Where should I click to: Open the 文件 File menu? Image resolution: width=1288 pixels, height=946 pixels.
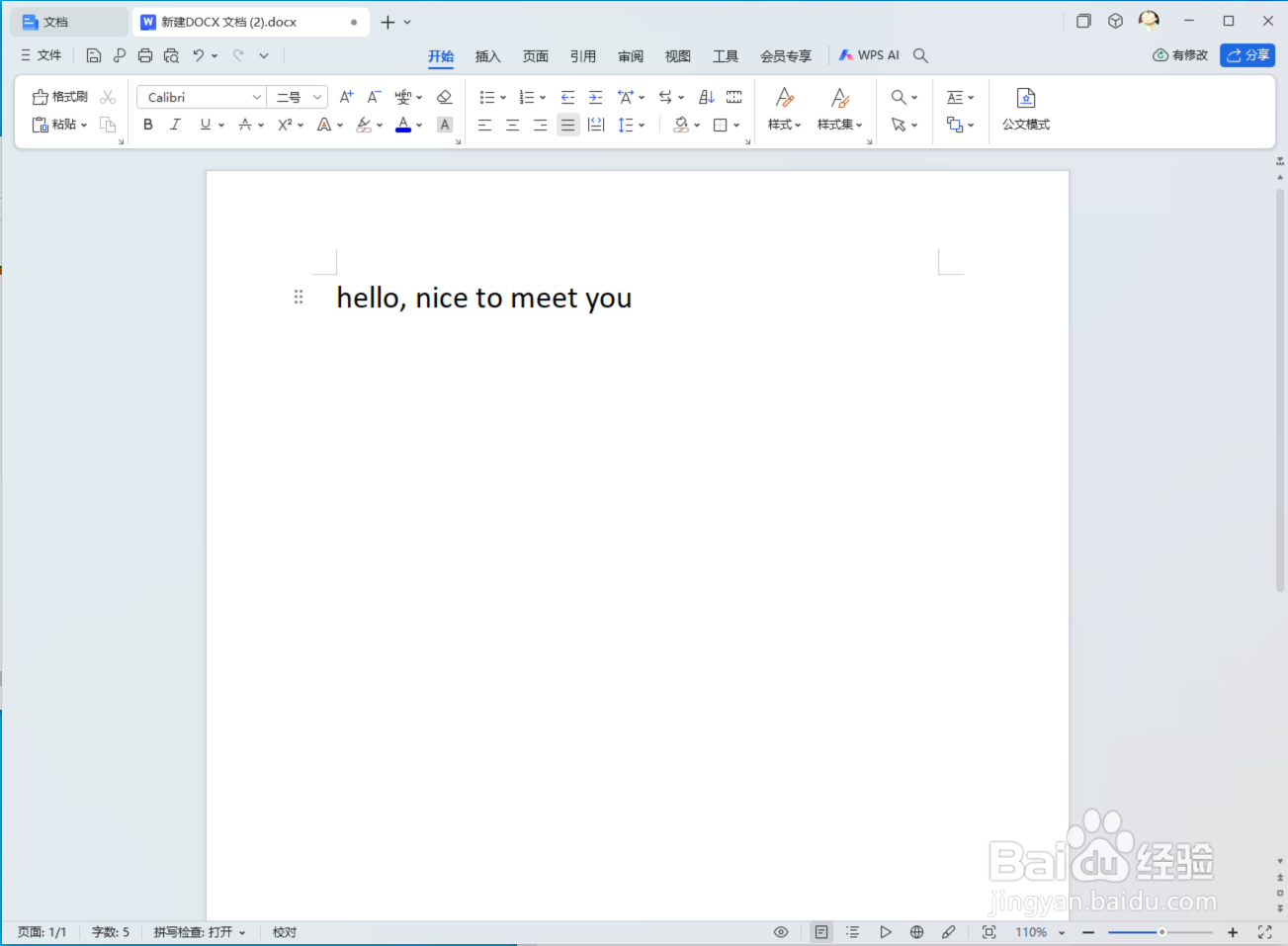click(x=42, y=56)
